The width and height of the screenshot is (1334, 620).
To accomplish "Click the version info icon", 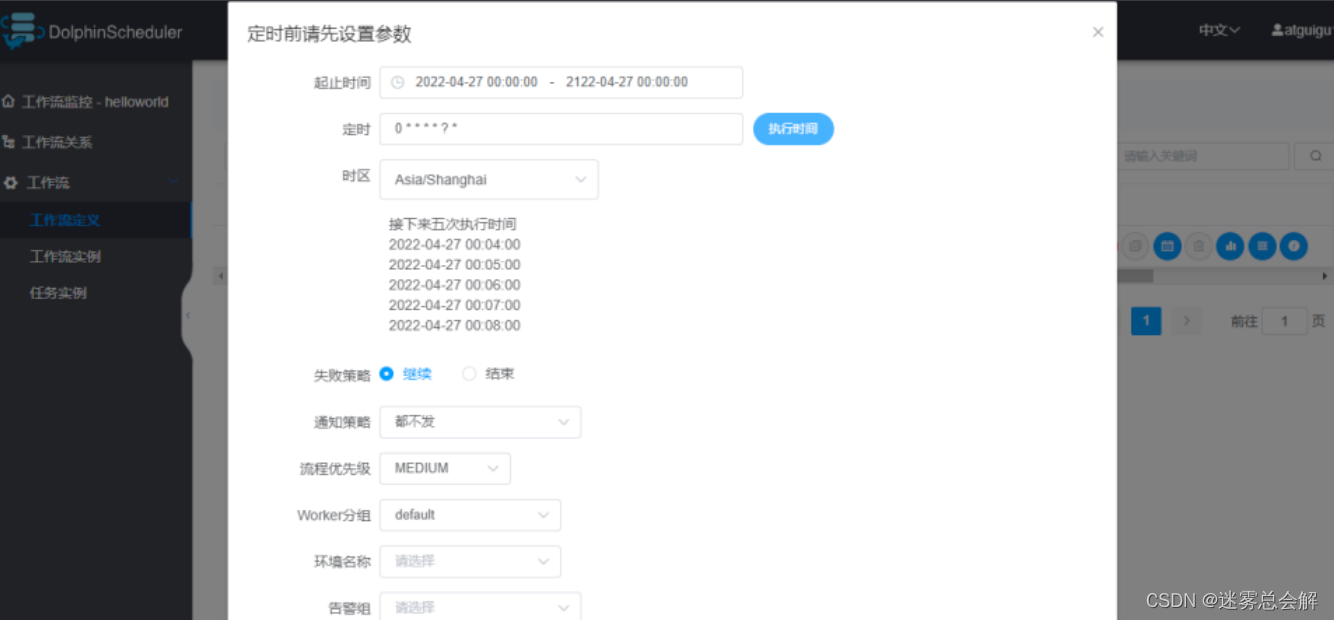I will coord(1294,246).
